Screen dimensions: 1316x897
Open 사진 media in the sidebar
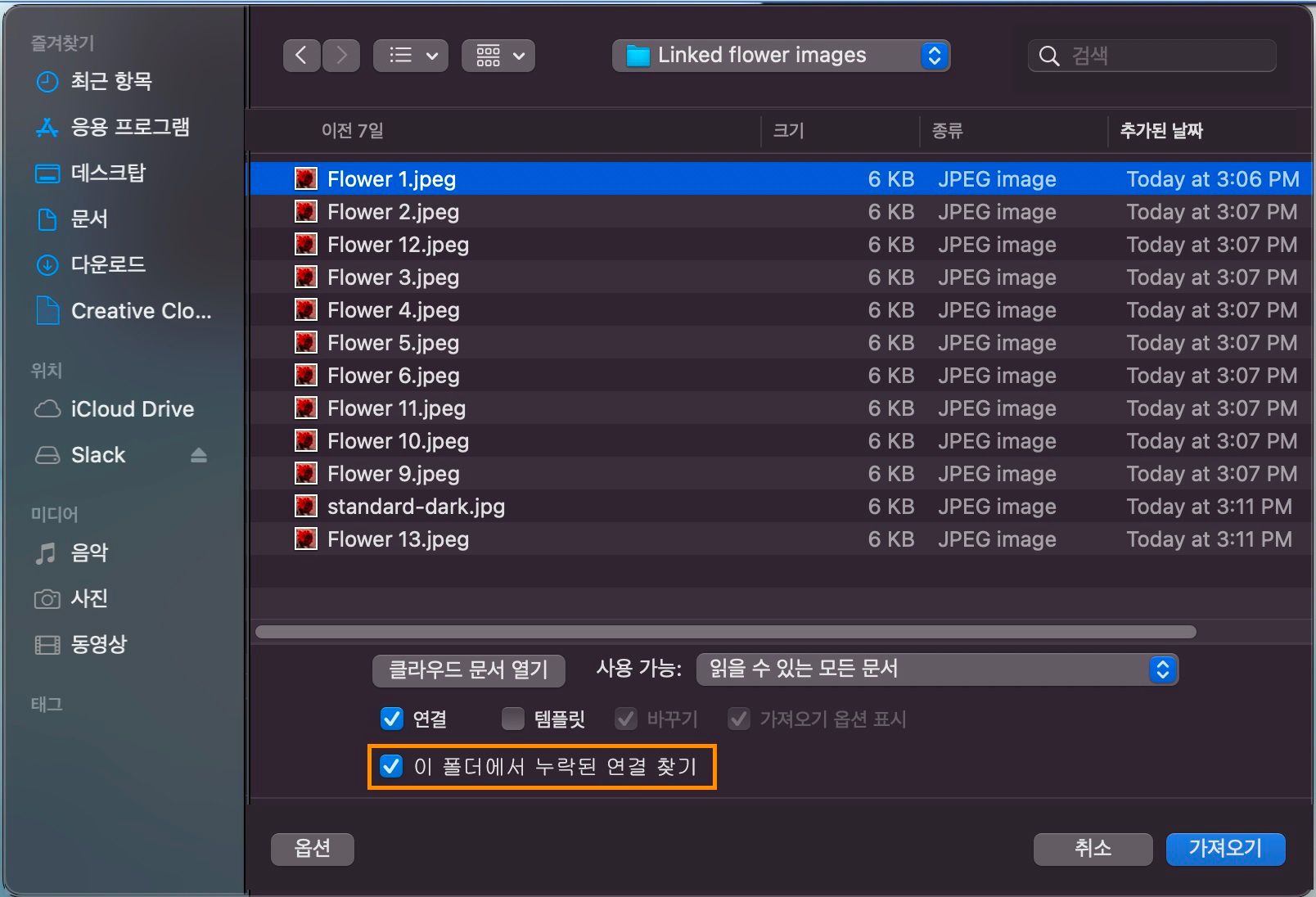coord(71,598)
